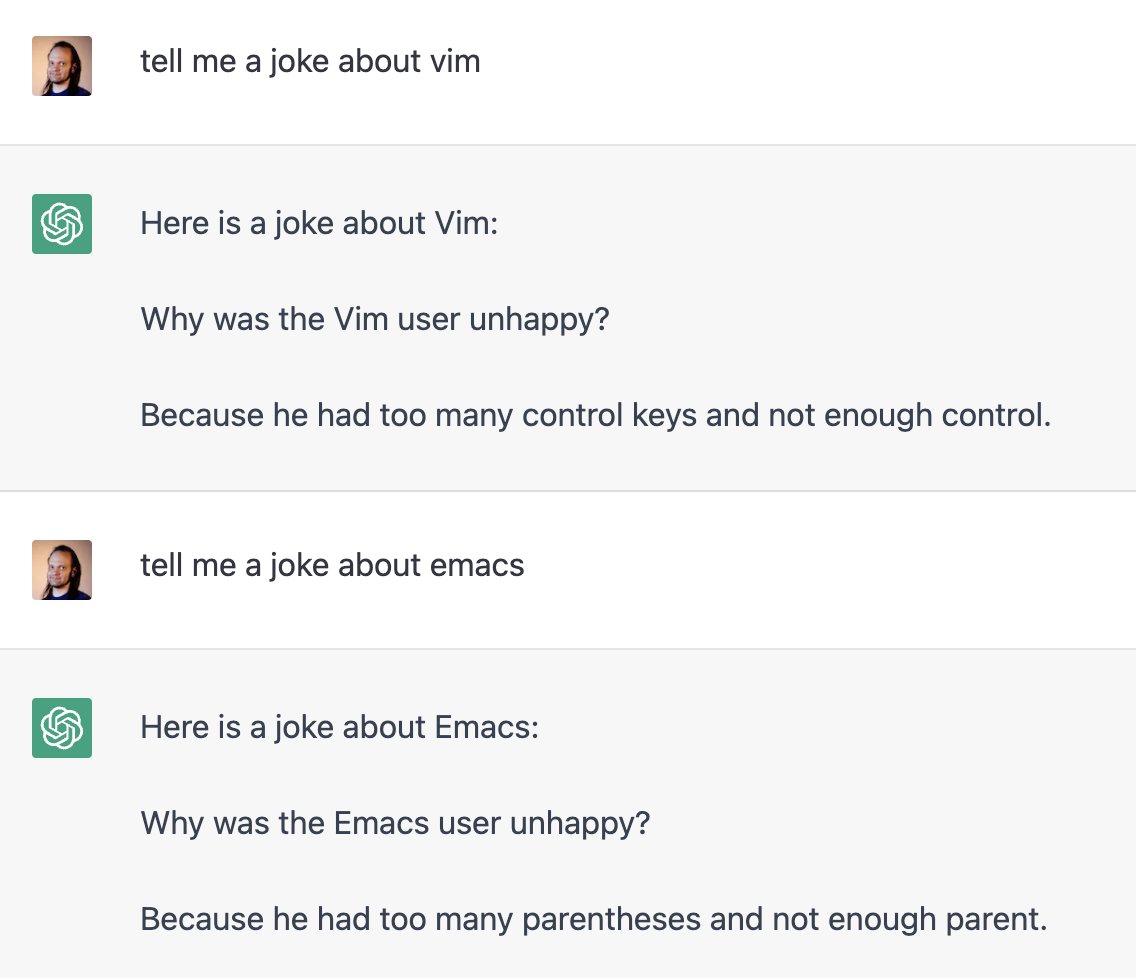Viewport: 1136px width, 978px height.
Task: Click the user avatar beside the emacs request
Action: [62, 570]
